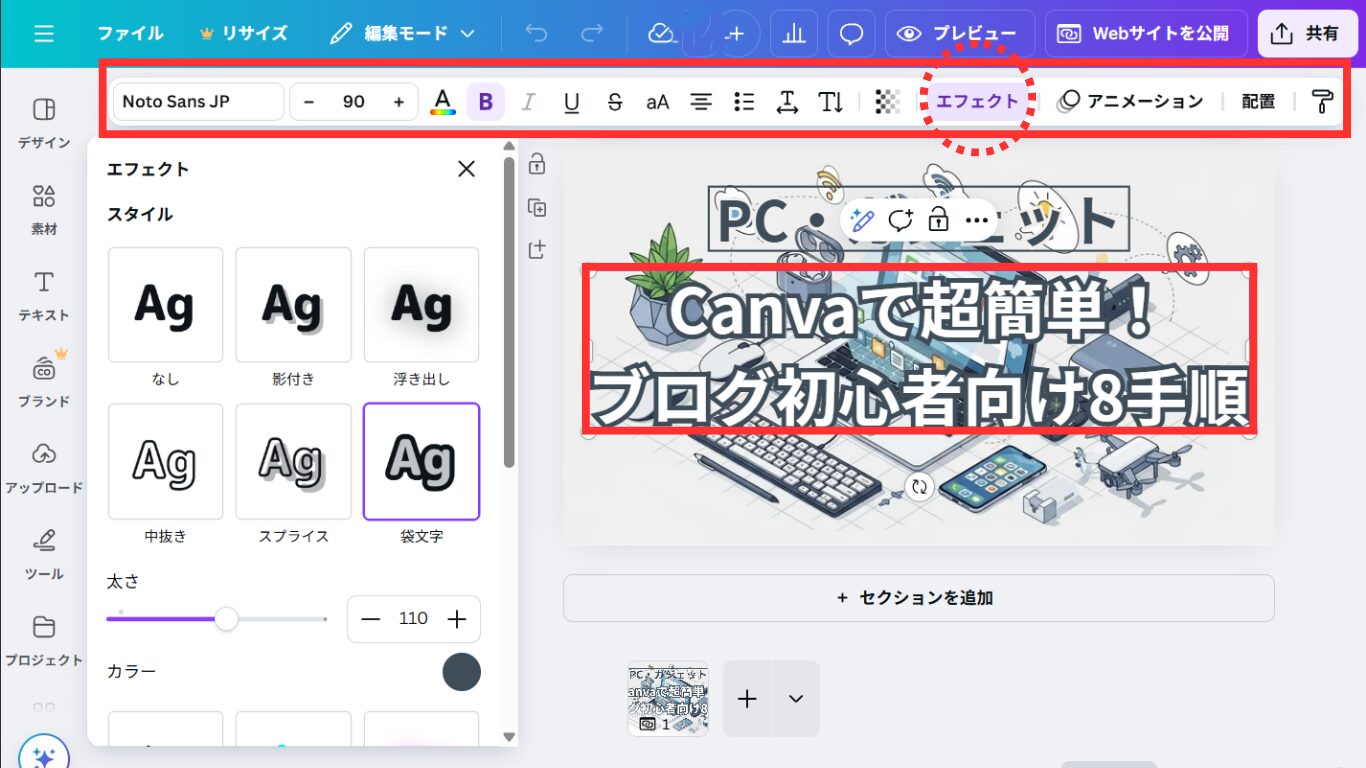1366x768 pixels.
Task: Decrease thickness value with minus
Action: click(371, 619)
